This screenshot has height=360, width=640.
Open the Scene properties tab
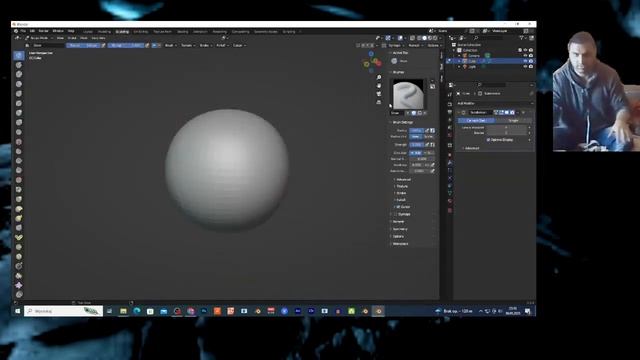click(450, 127)
